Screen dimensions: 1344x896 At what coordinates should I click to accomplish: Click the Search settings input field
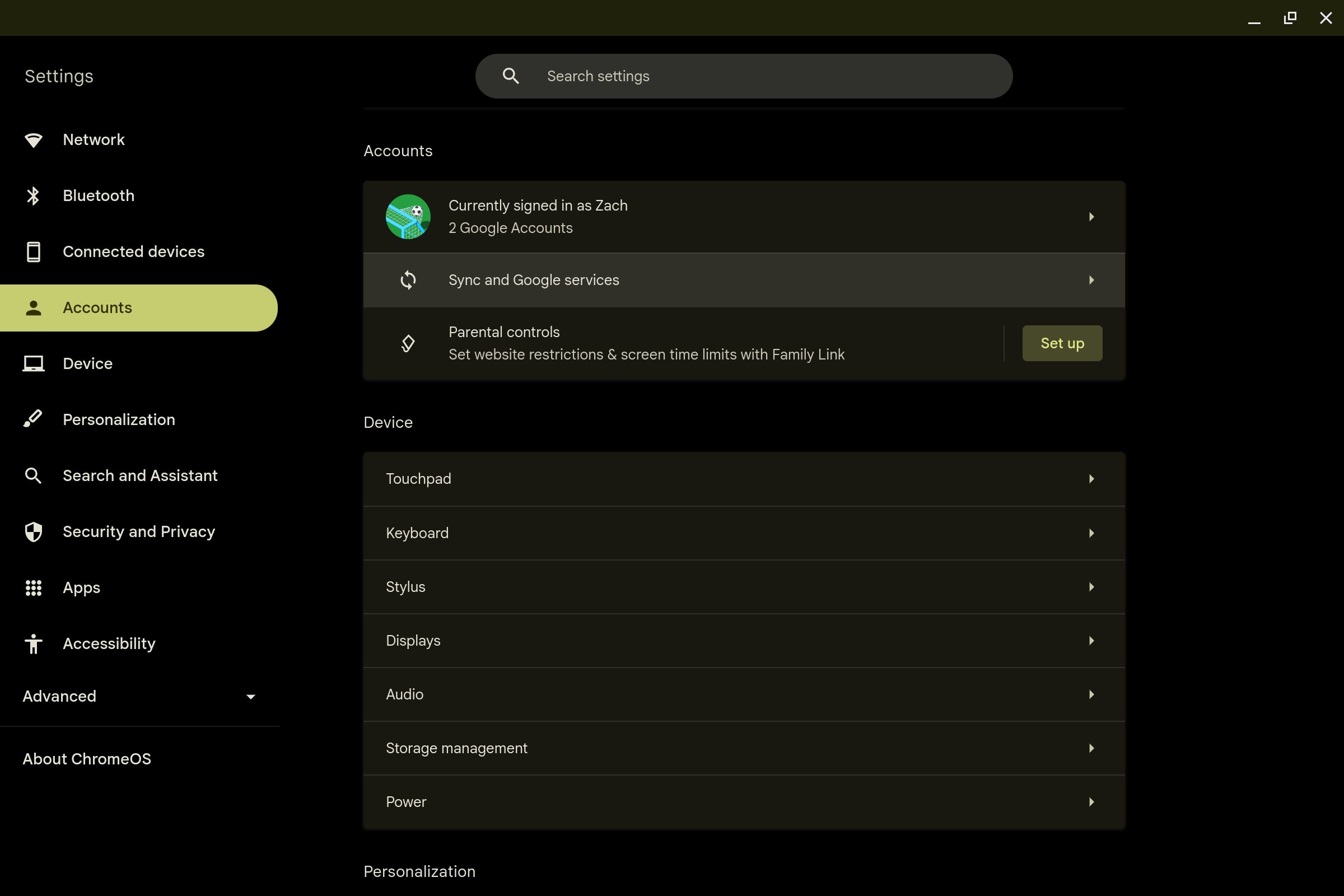[x=766, y=76]
